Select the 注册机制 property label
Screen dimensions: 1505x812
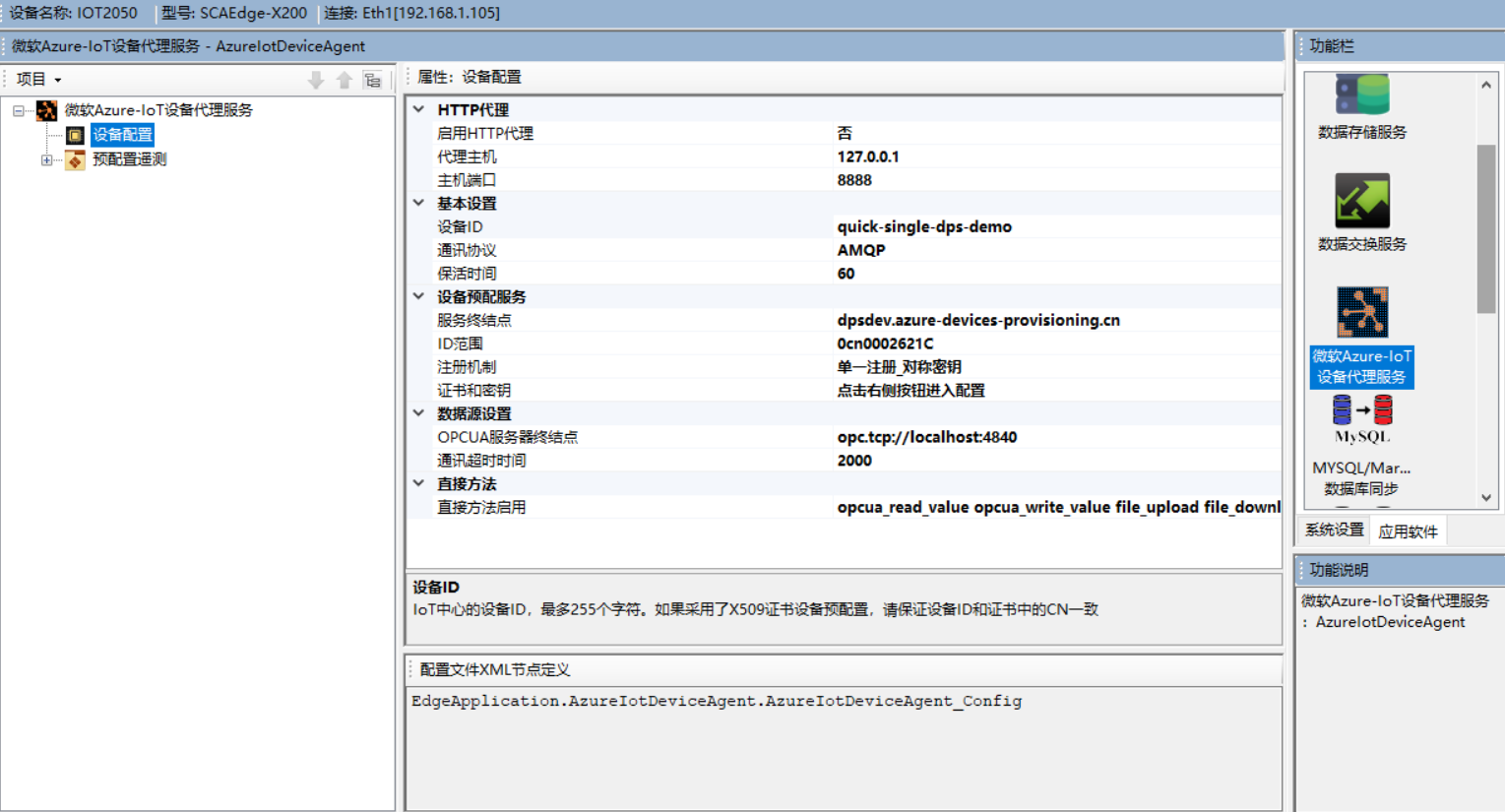point(467,367)
